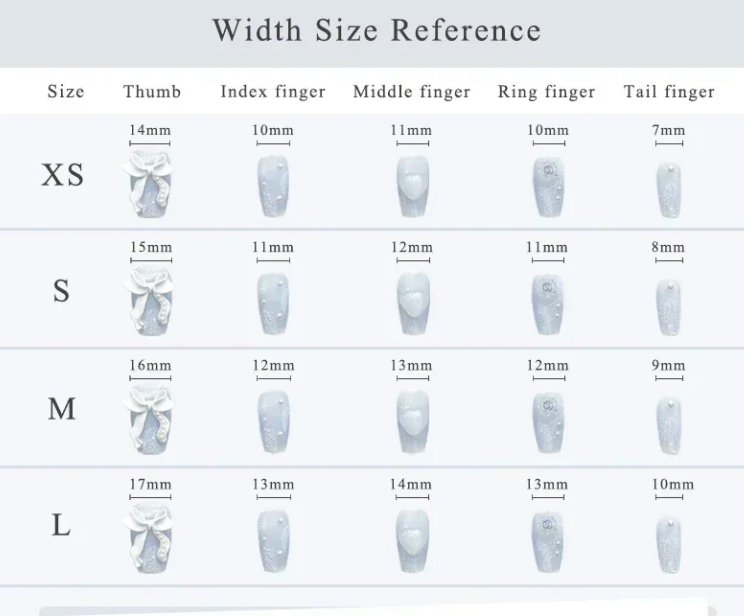Select the S size row label

coord(61,291)
